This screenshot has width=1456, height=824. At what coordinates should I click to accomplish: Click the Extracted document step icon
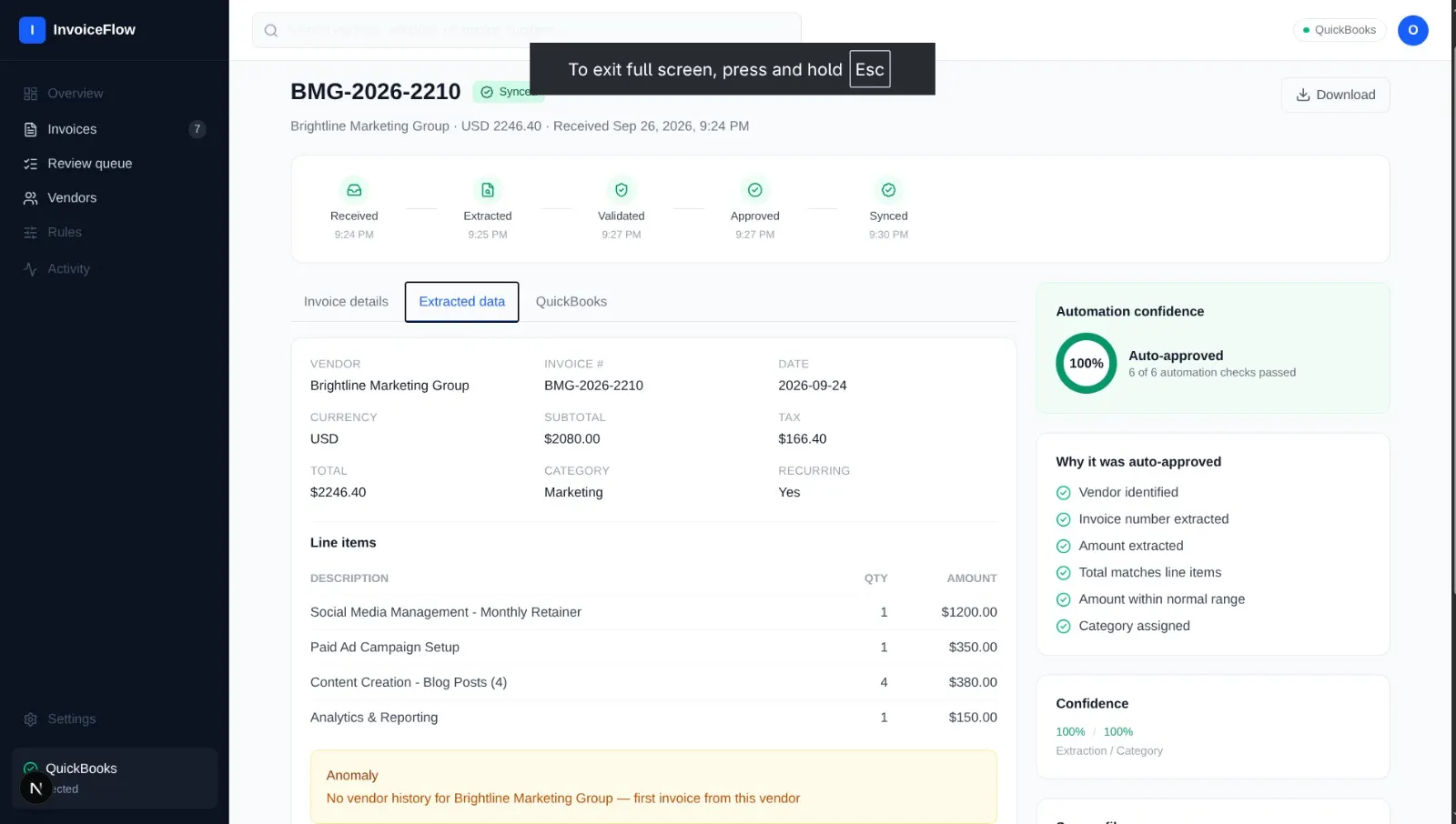coord(488,190)
